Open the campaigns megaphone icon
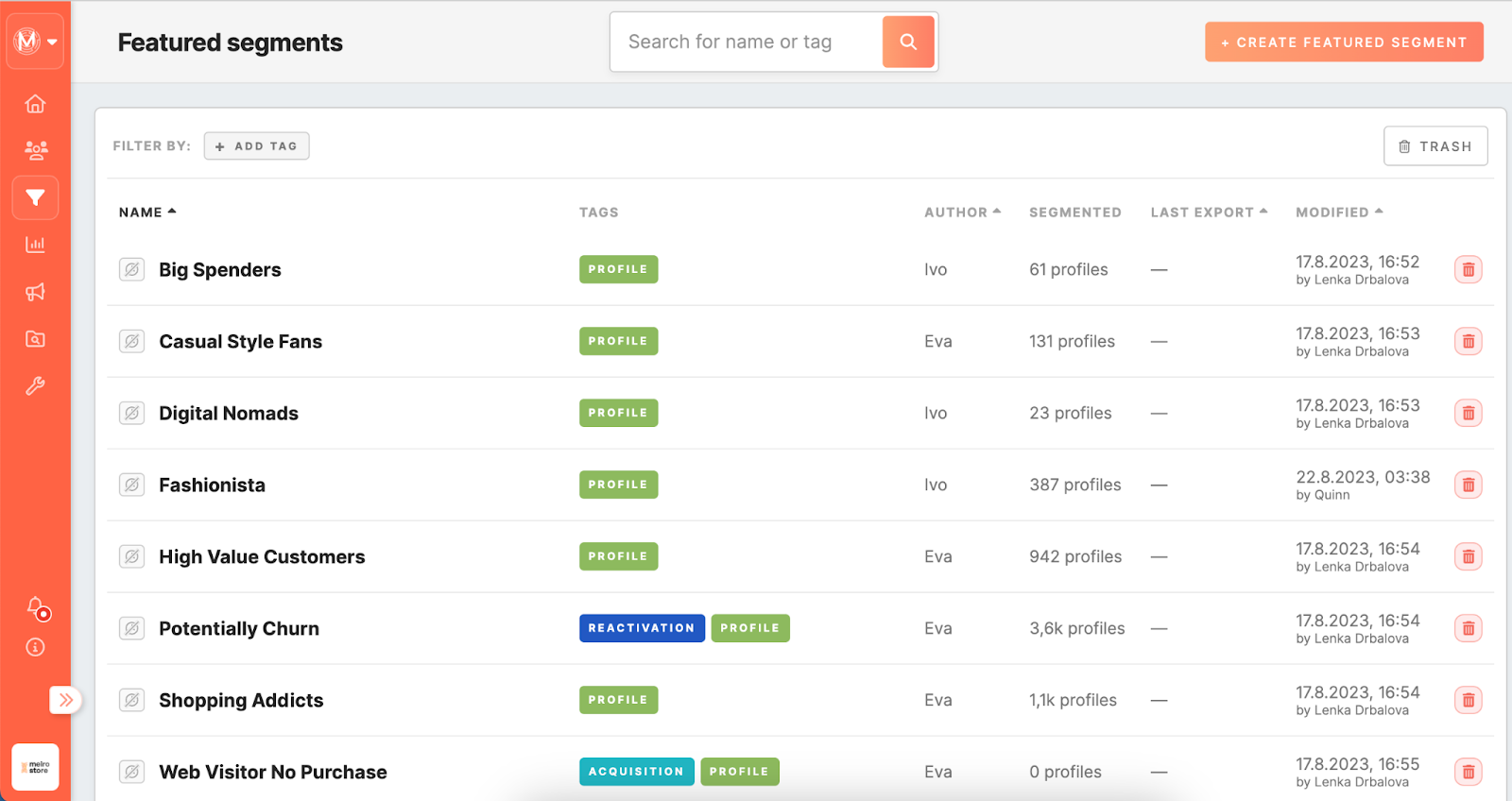The height and width of the screenshot is (801, 1512). pyautogui.click(x=35, y=292)
